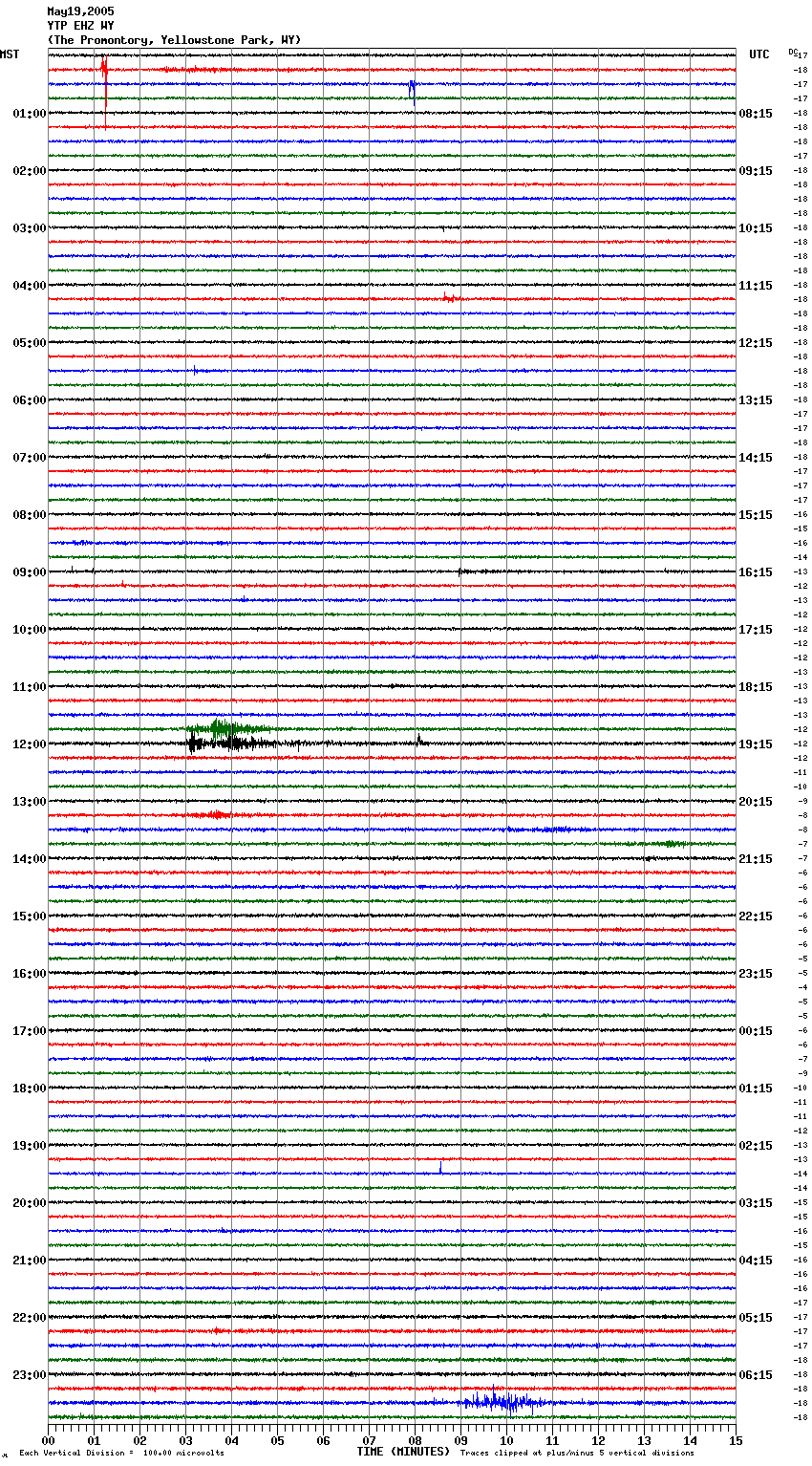This screenshot has width=812, height=1466.
Task: Click the 06:00 MST time label
Action: tap(30, 400)
